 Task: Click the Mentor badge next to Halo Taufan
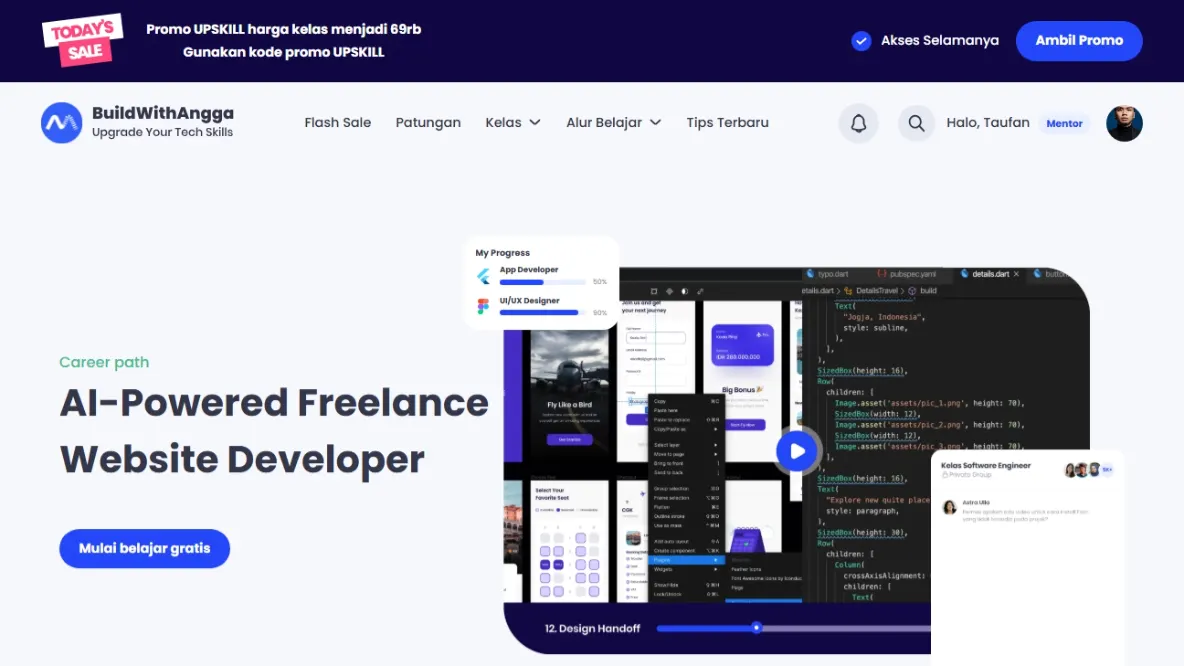1063,123
